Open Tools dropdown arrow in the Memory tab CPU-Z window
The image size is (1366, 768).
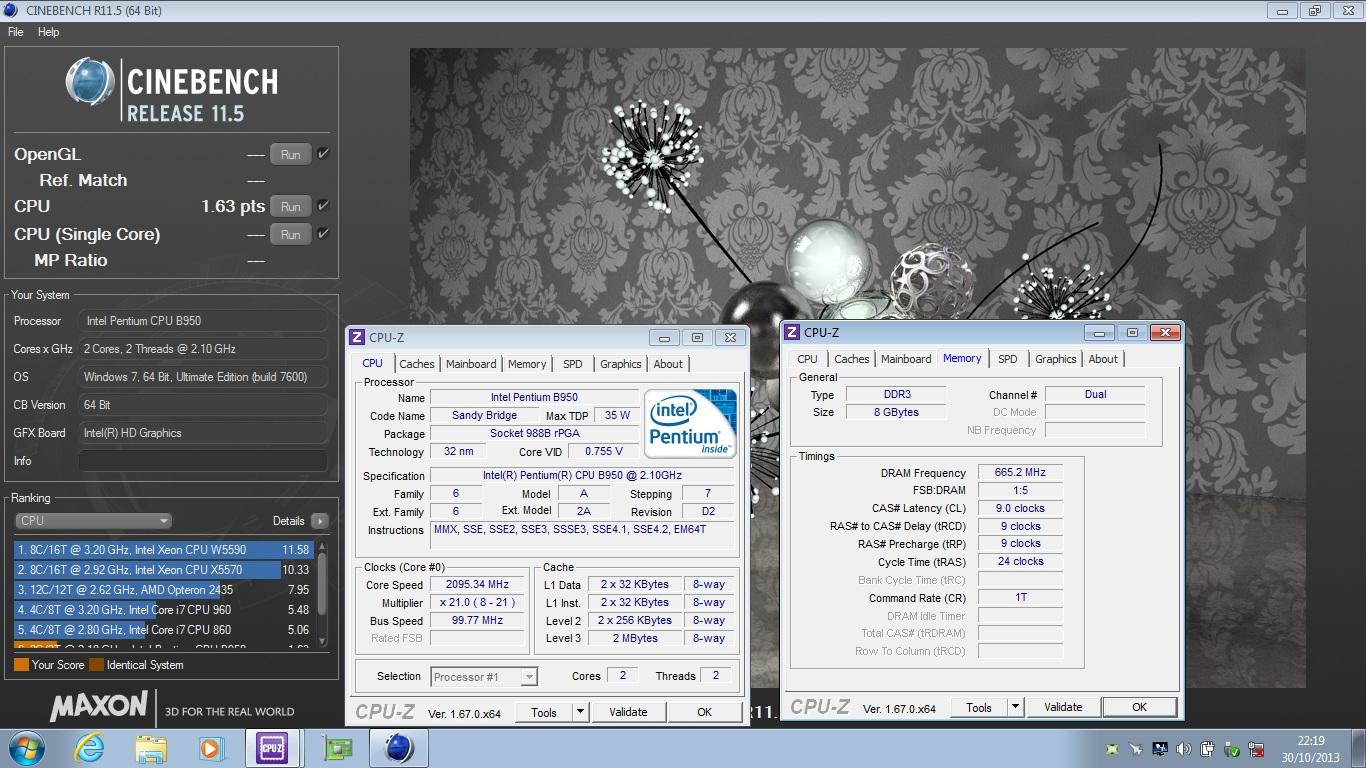[x=1014, y=707]
